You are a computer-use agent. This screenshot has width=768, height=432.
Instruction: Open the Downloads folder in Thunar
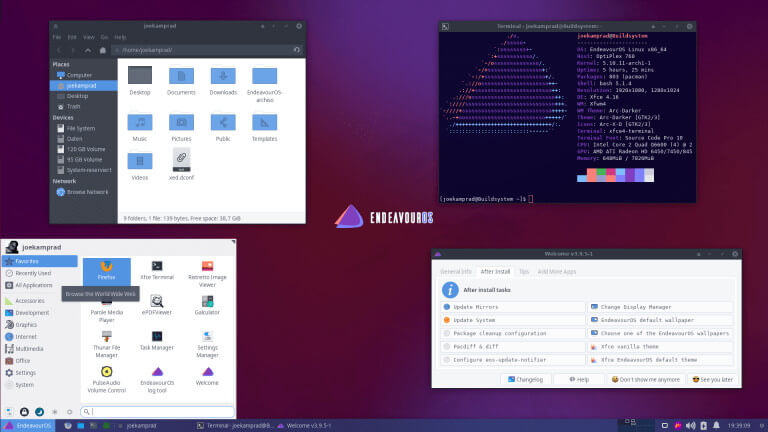(223, 82)
